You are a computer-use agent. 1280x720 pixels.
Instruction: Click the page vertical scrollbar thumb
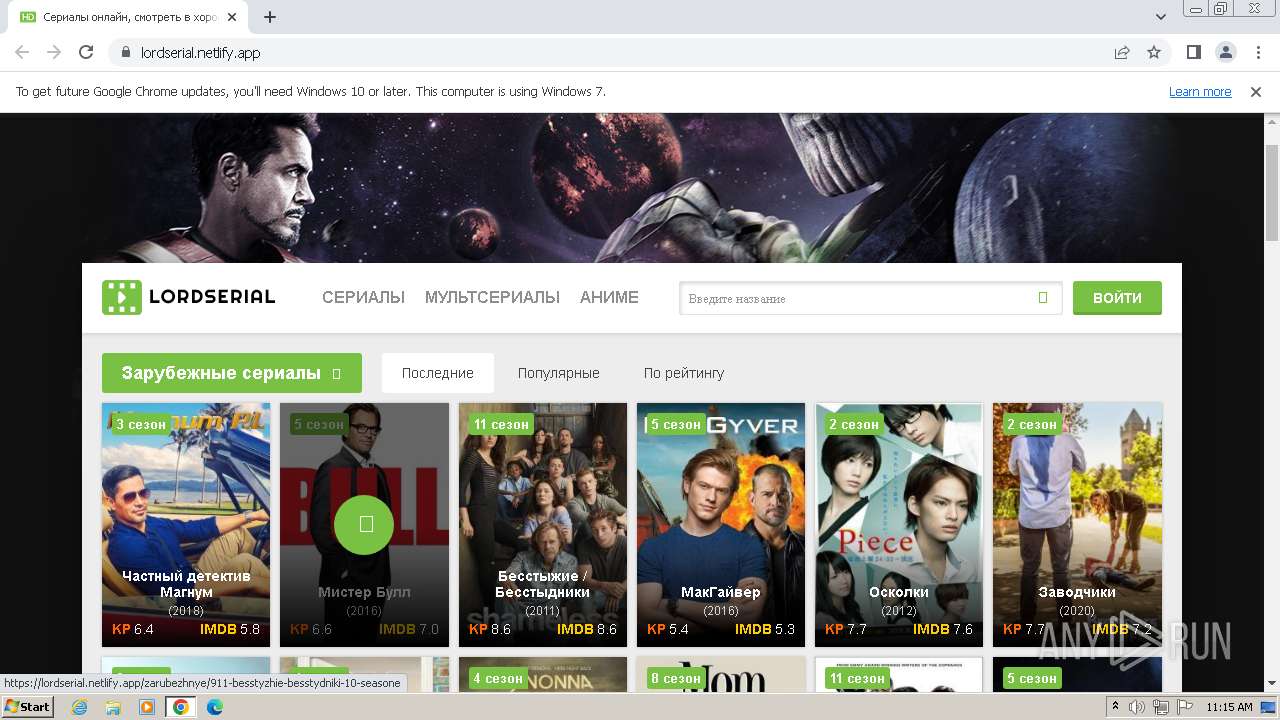pos(1272,193)
